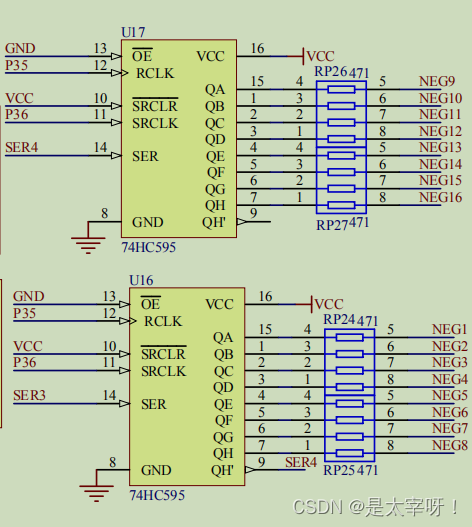
Task: Click the QH' pin name inside U17
Action: 214,222
